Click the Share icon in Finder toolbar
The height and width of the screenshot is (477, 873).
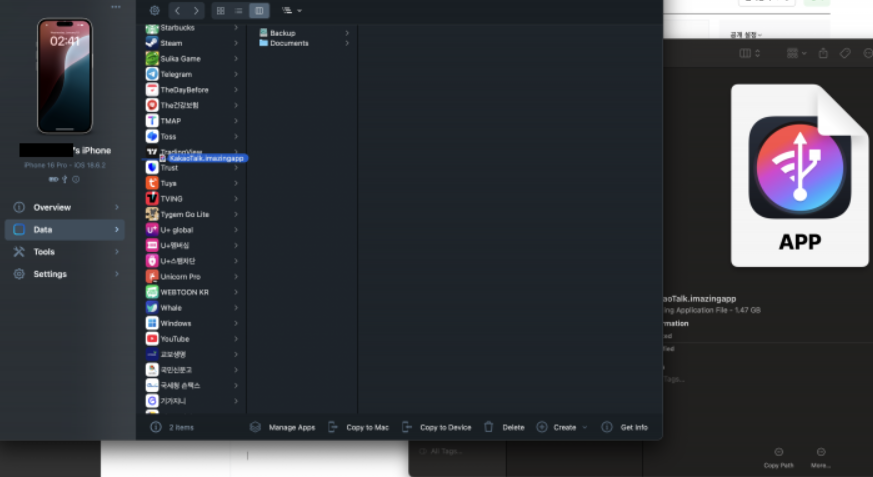pyautogui.click(x=823, y=53)
